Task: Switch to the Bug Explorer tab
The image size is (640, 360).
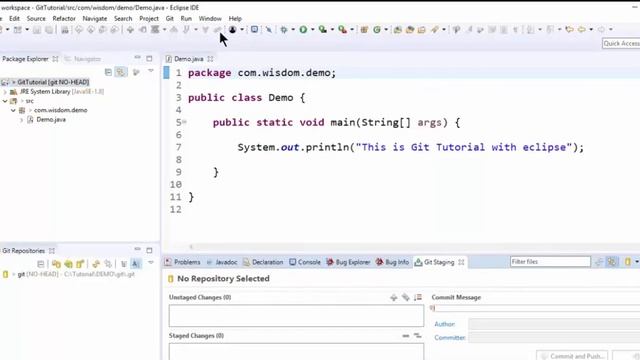Action: (348, 262)
